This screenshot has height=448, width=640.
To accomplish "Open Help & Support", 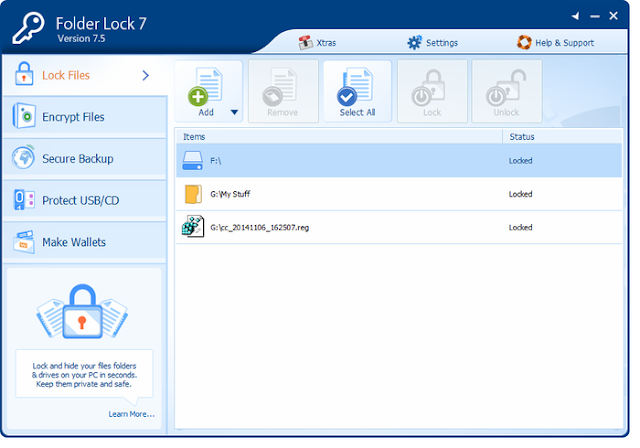I will [555, 42].
